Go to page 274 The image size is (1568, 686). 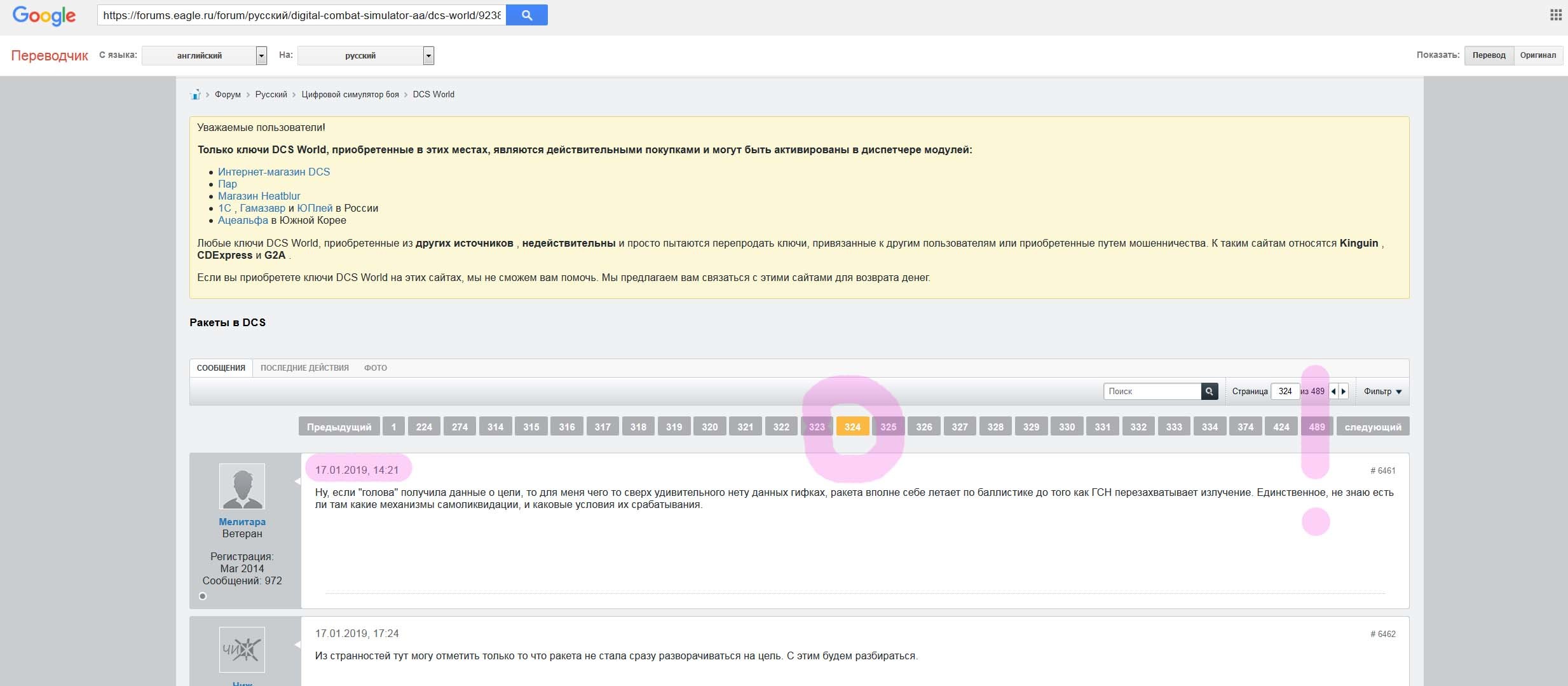[x=460, y=427]
